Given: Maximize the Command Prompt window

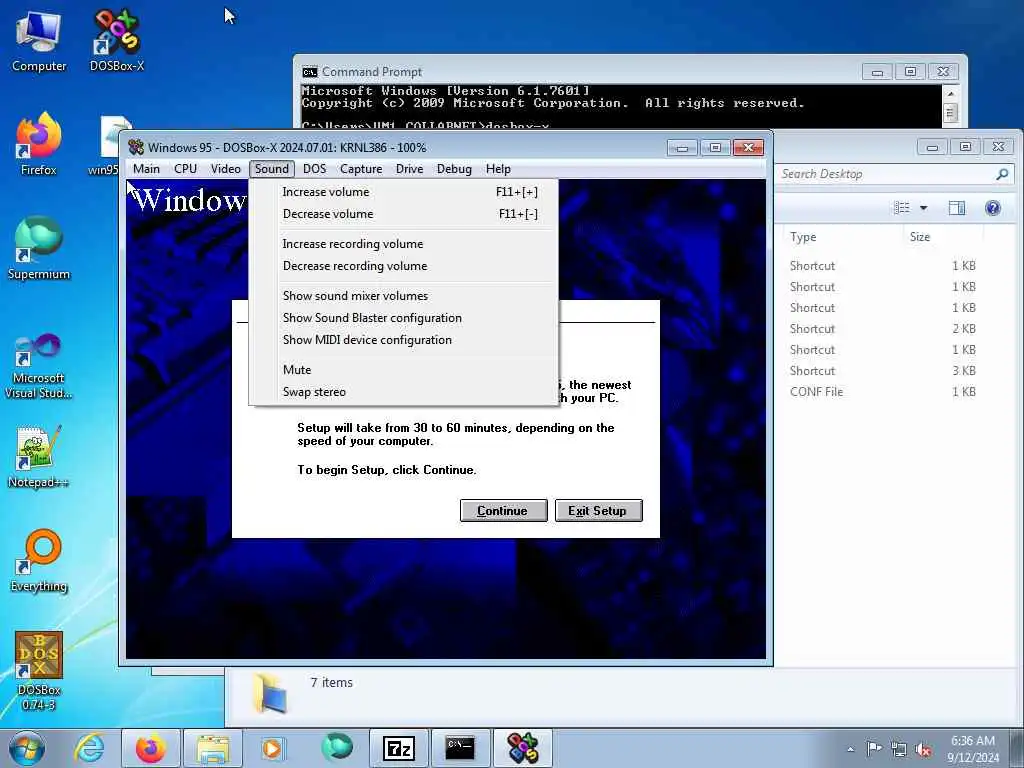Looking at the screenshot, I should (x=910, y=71).
